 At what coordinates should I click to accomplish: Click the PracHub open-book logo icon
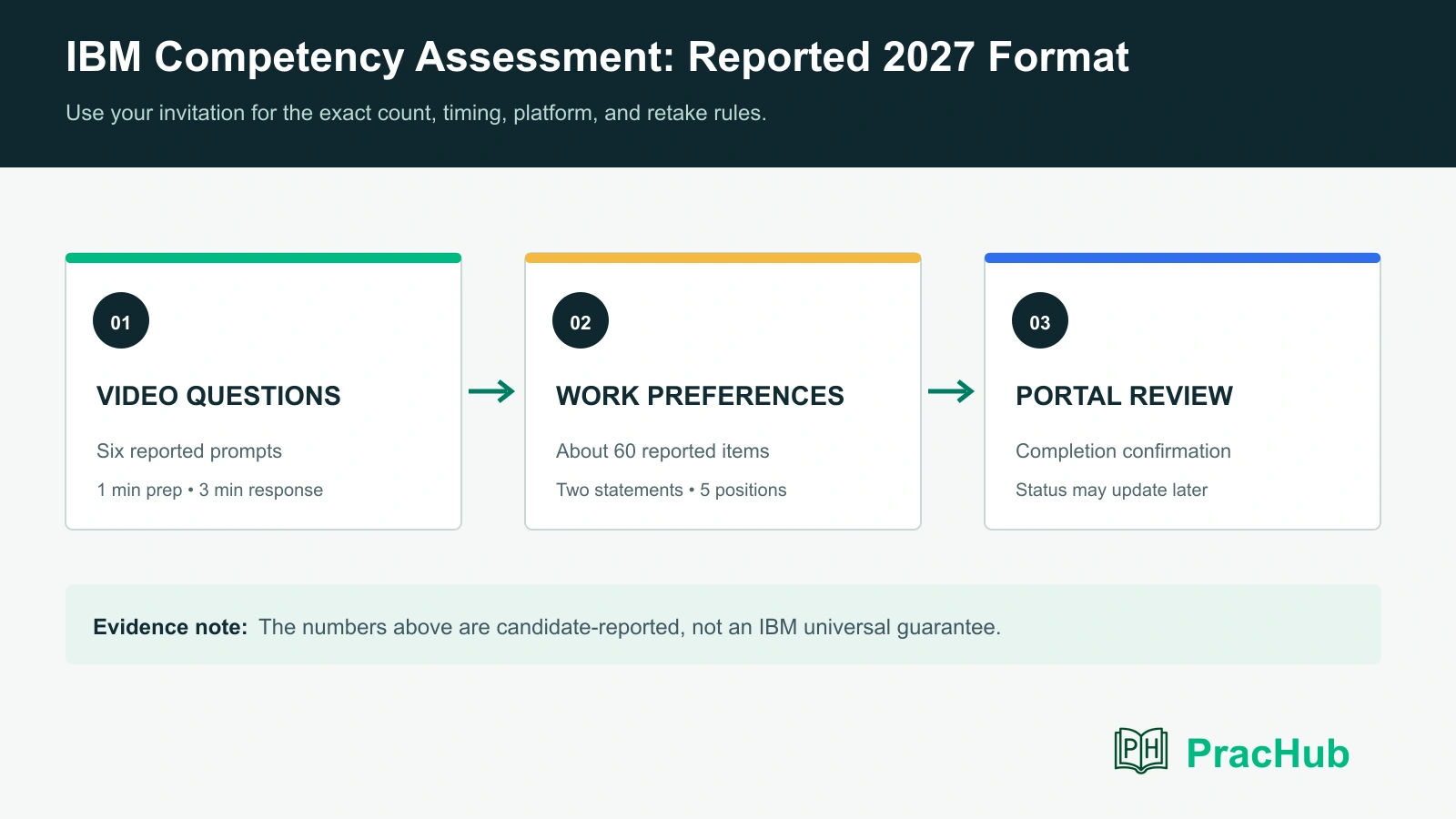click(x=1141, y=751)
